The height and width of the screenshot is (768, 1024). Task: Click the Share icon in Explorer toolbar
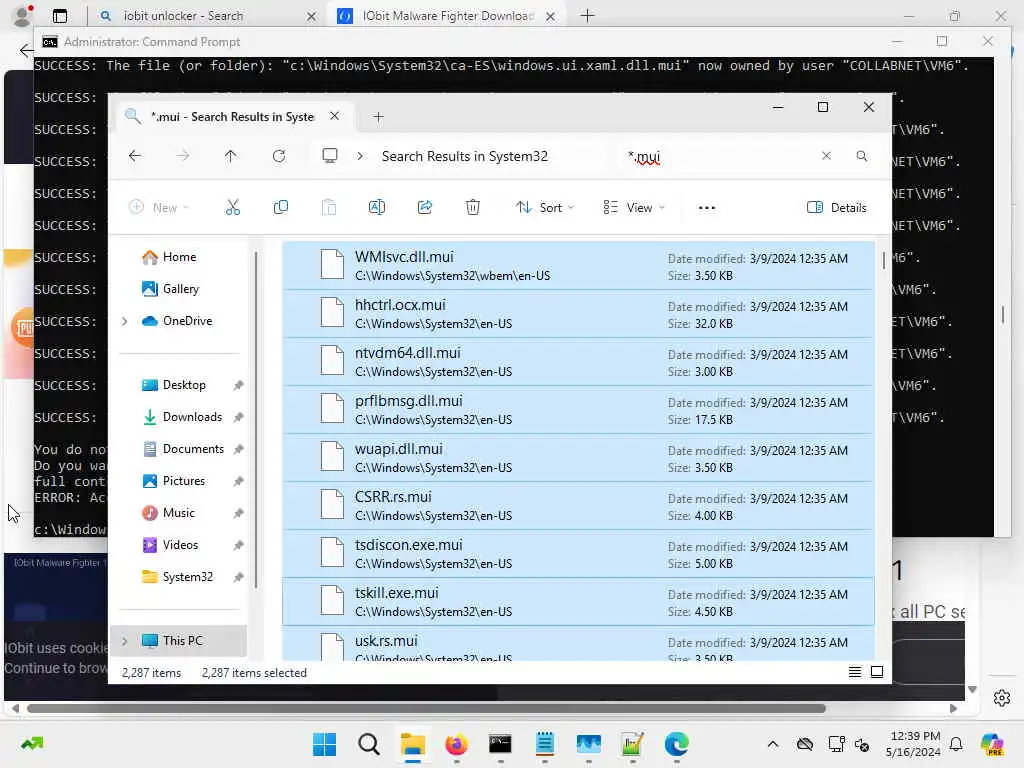(x=425, y=208)
